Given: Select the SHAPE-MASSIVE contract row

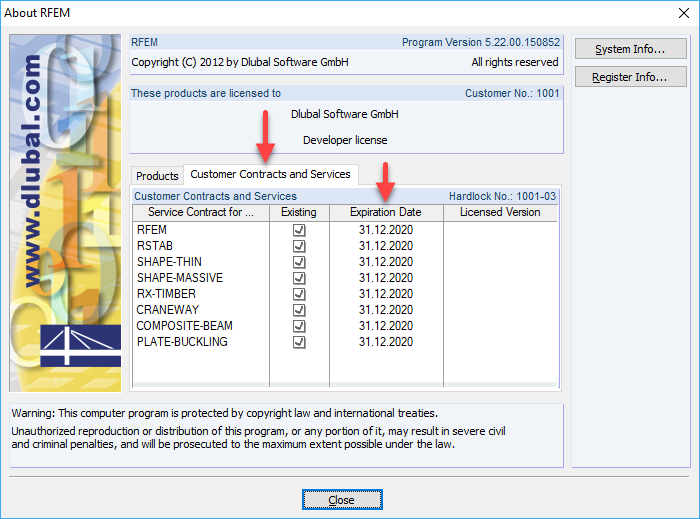Looking at the screenshot, I should click(x=345, y=278).
